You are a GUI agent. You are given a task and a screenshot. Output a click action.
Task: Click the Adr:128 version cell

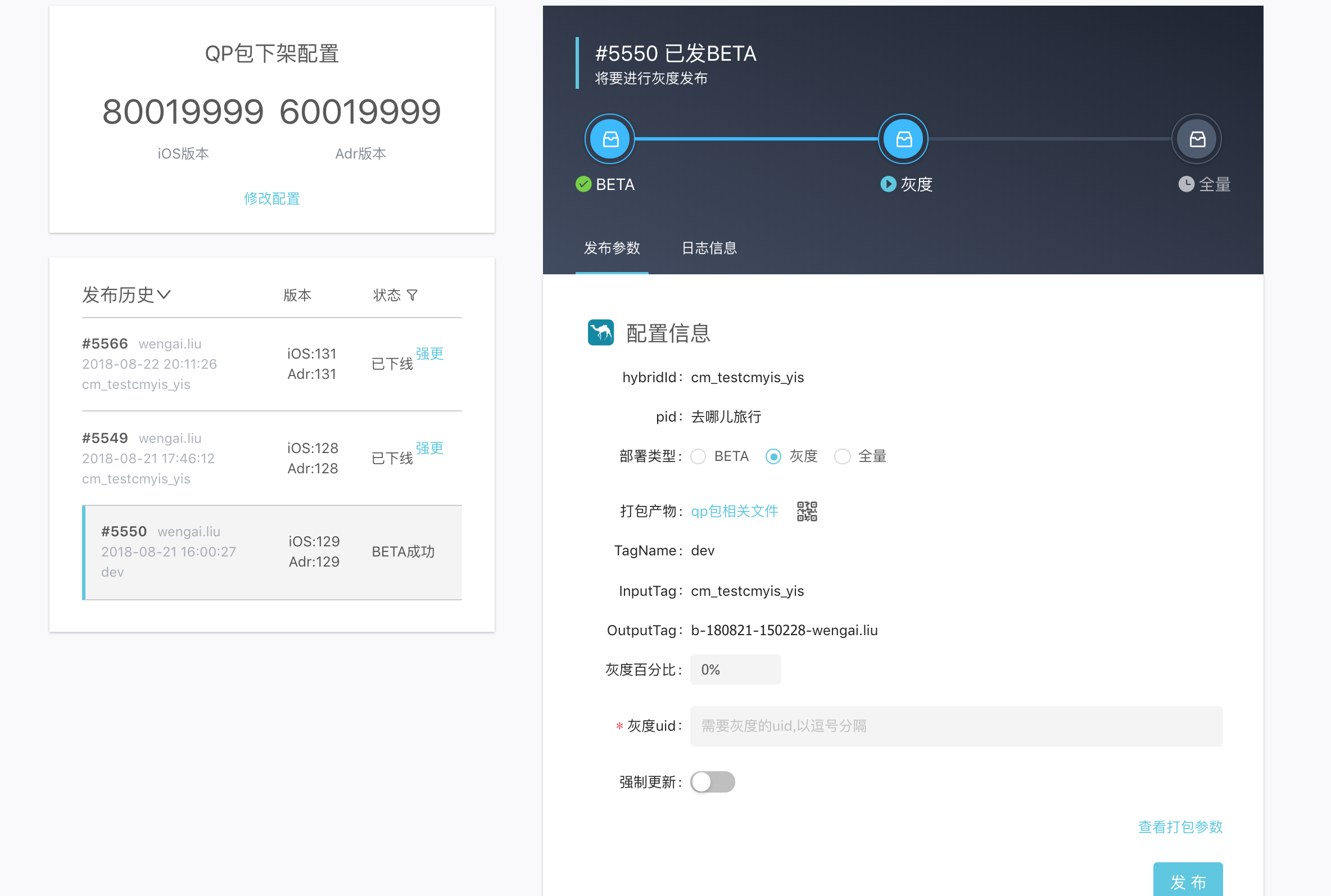313,469
